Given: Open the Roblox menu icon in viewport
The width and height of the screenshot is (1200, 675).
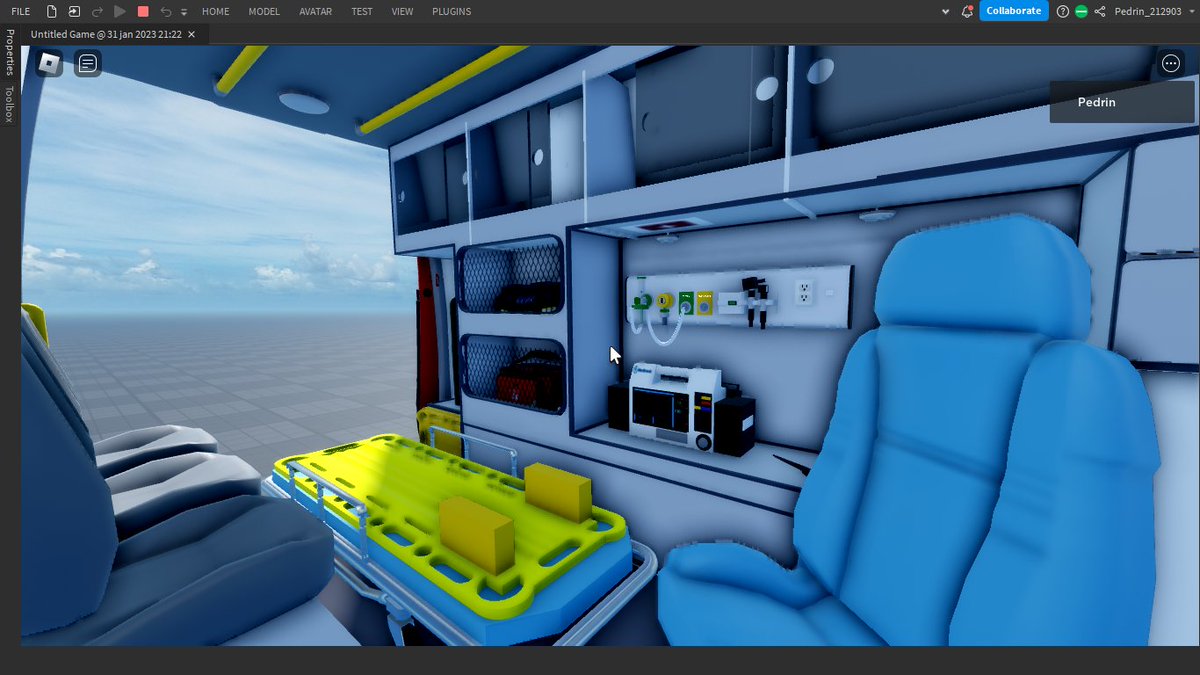Looking at the screenshot, I should tap(50, 64).
